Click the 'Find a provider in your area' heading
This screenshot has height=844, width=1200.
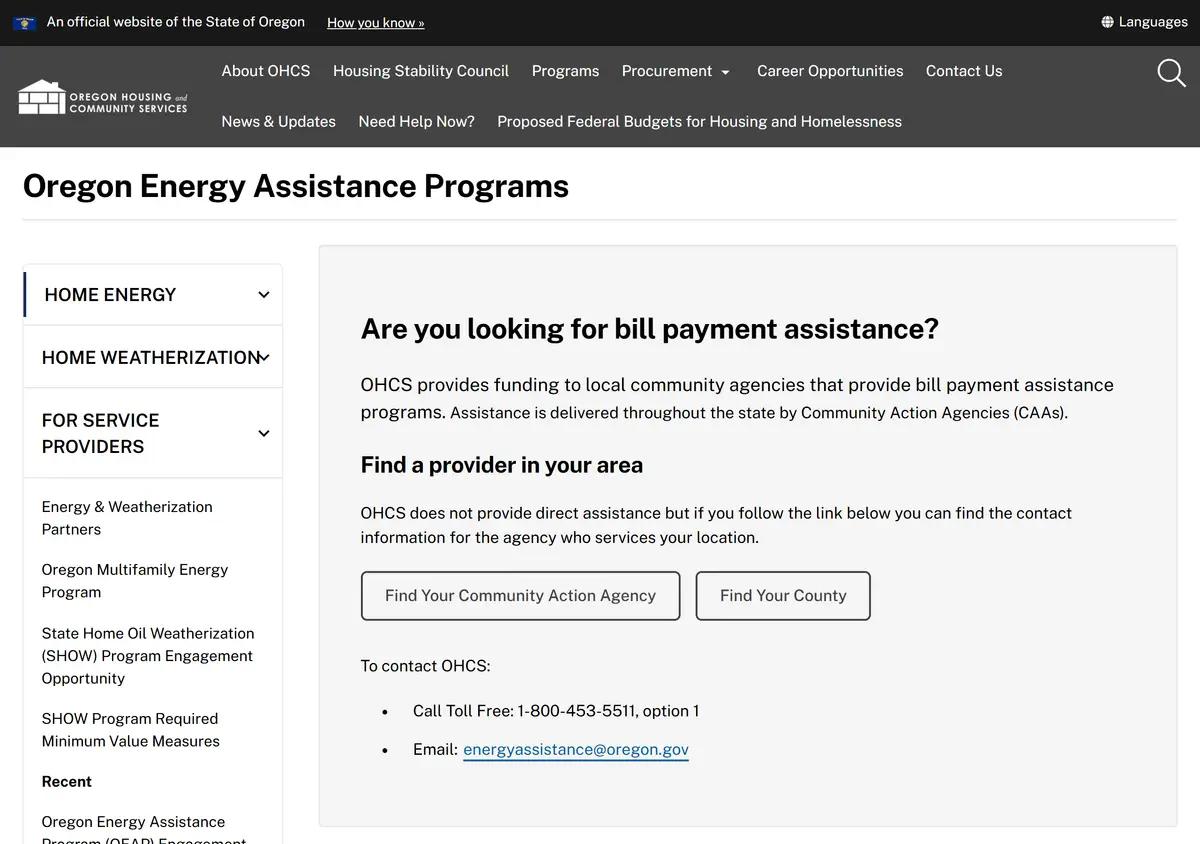(502, 465)
